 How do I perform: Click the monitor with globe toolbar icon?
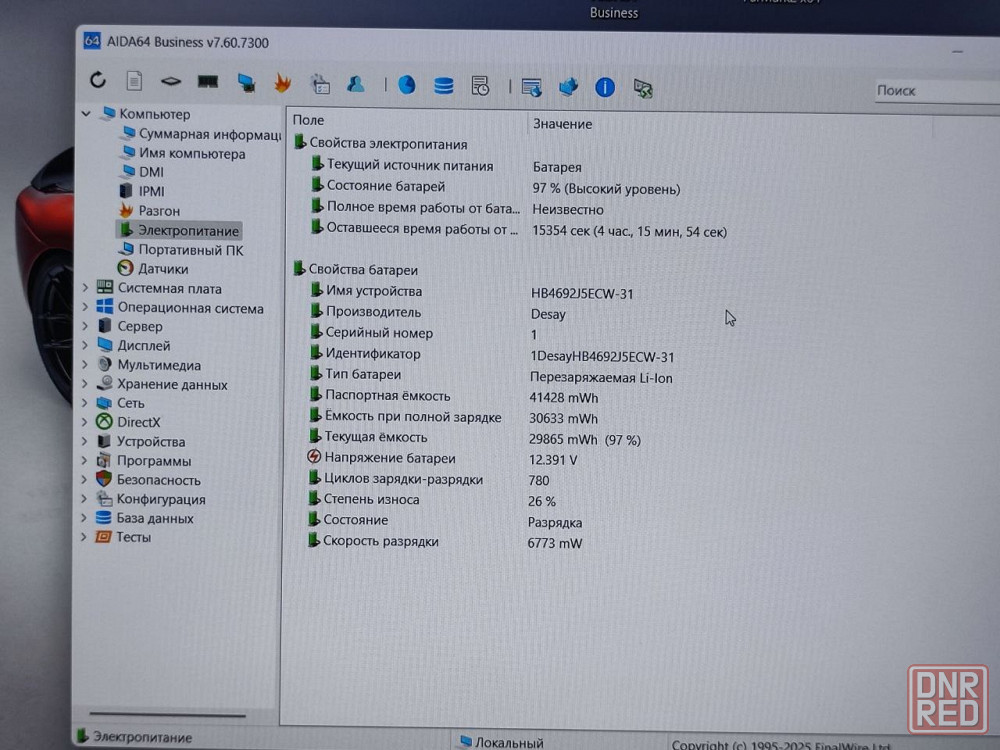tap(531, 87)
